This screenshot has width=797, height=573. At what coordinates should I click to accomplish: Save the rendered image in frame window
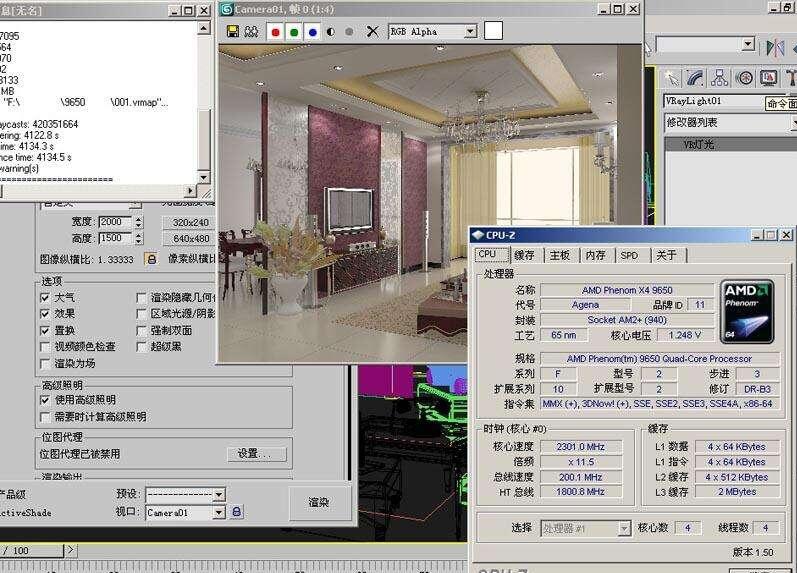233,32
